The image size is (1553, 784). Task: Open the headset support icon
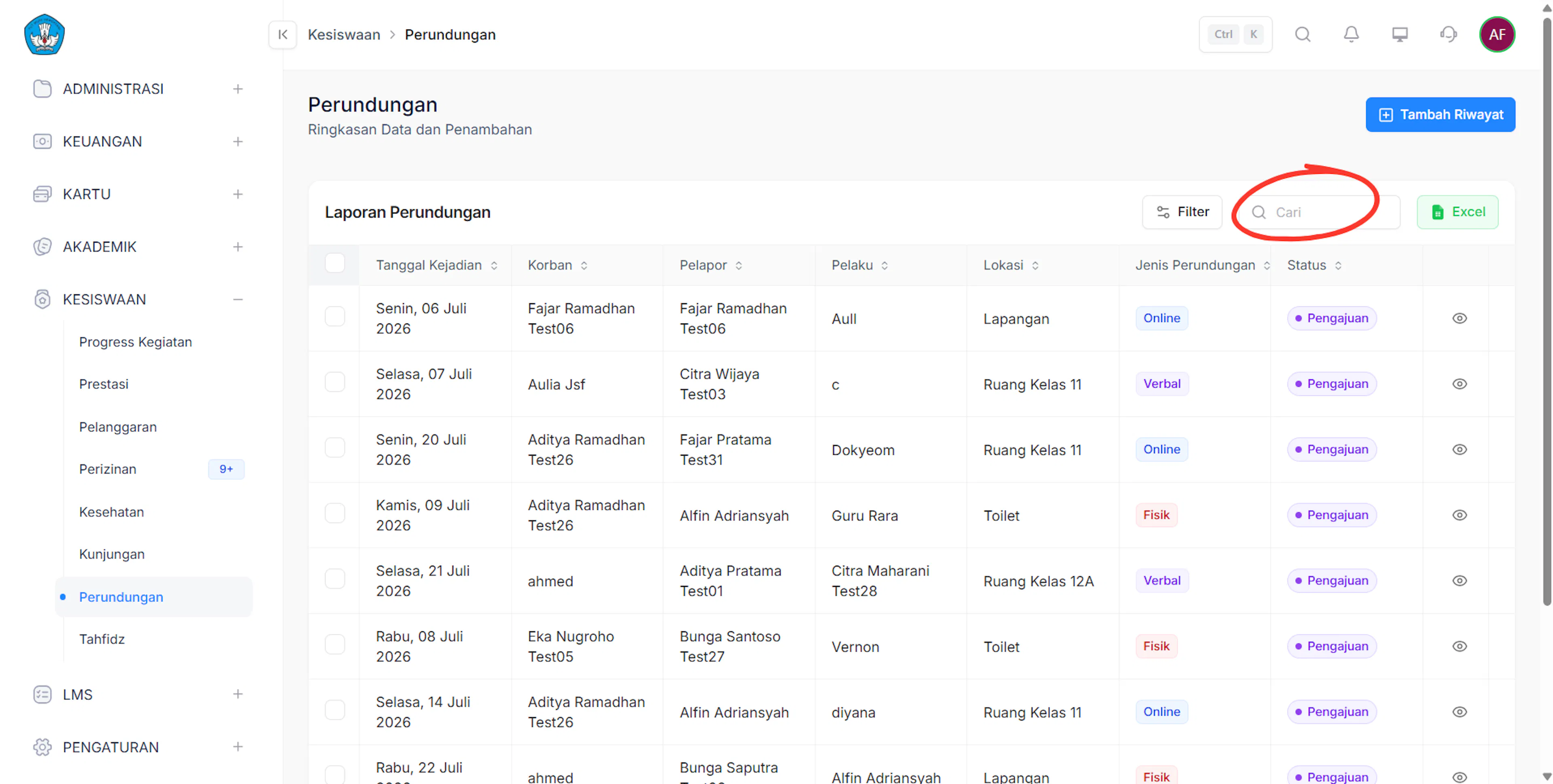click(1448, 34)
